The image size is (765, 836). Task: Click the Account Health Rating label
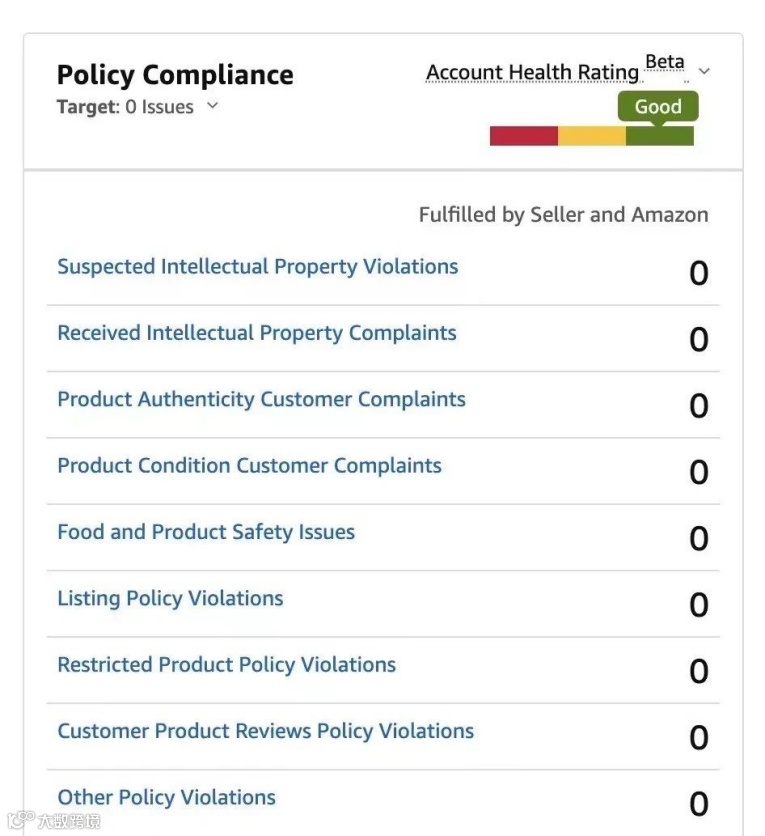pyautogui.click(x=532, y=73)
